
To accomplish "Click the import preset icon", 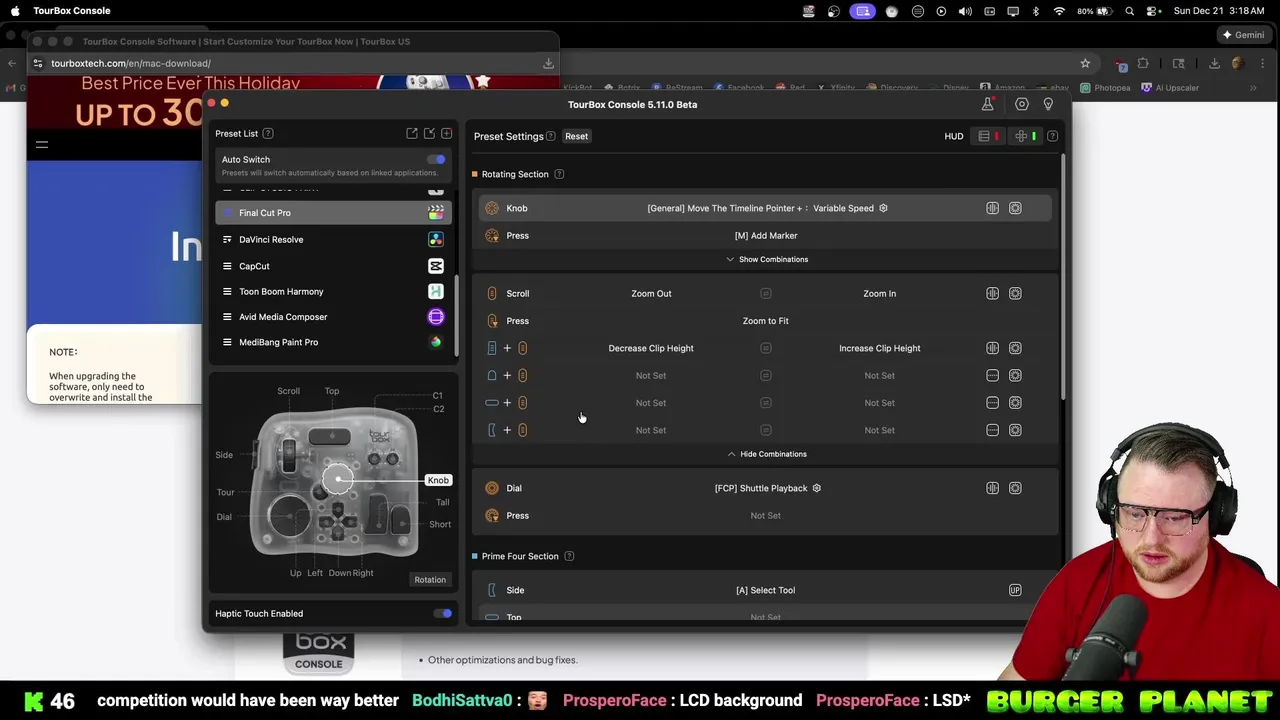I will [429, 133].
